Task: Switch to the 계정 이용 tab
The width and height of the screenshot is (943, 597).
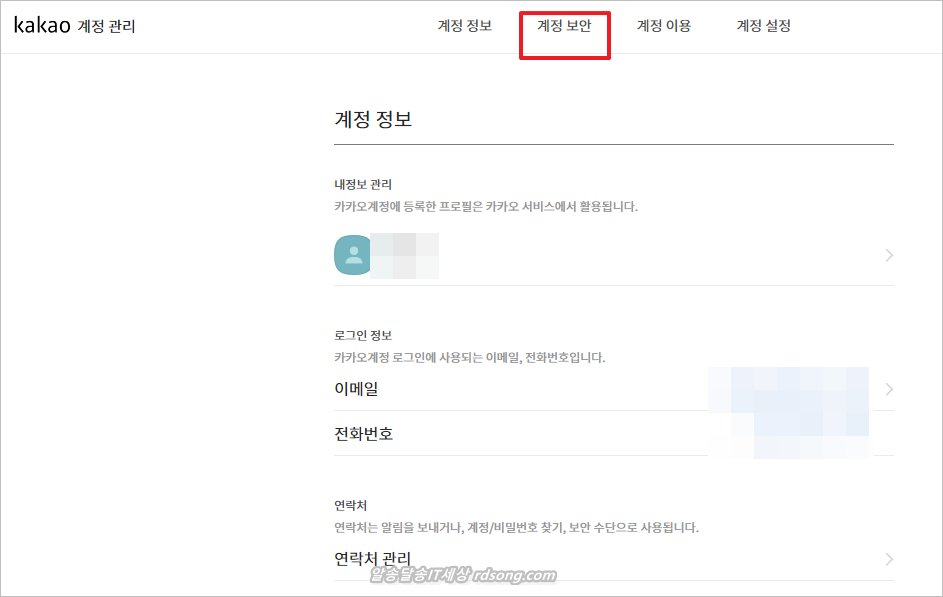Action: (x=661, y=26)
